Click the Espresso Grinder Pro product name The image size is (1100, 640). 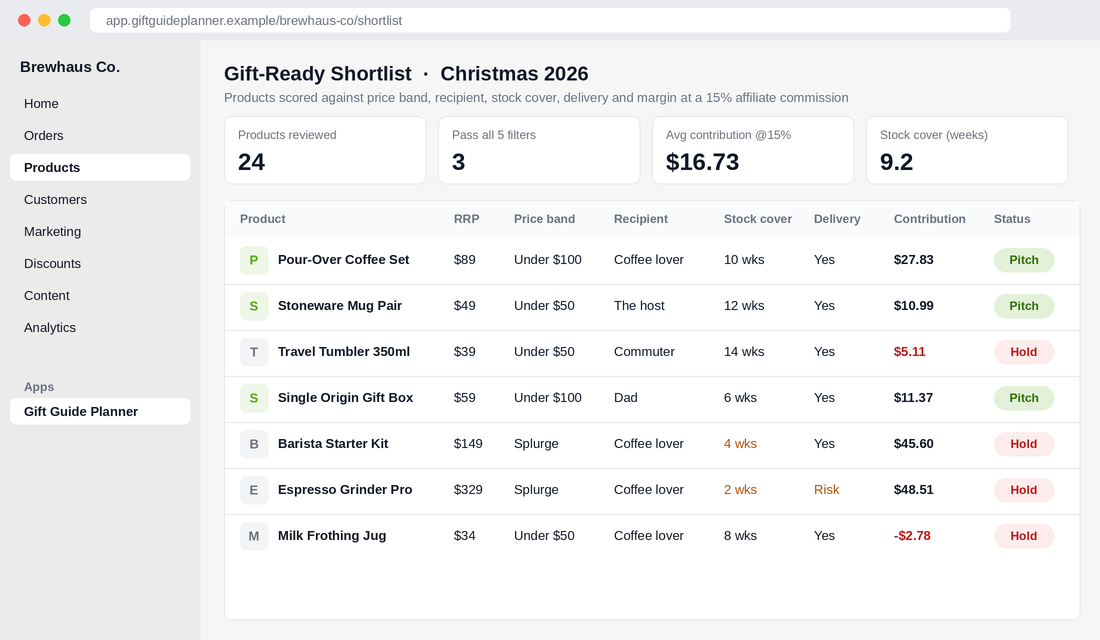coord(344,490)
